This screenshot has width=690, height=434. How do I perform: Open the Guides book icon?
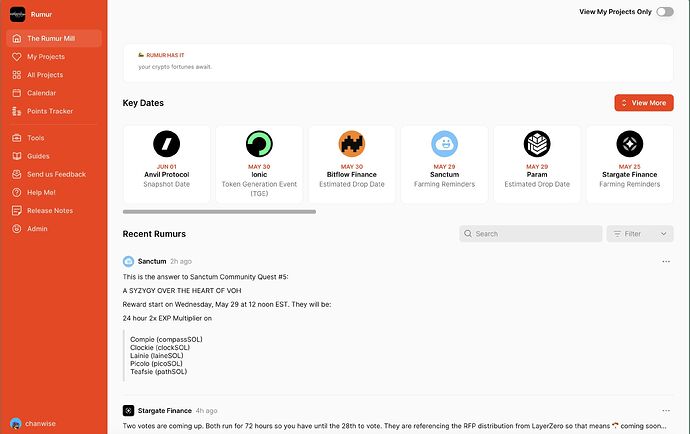17,156
